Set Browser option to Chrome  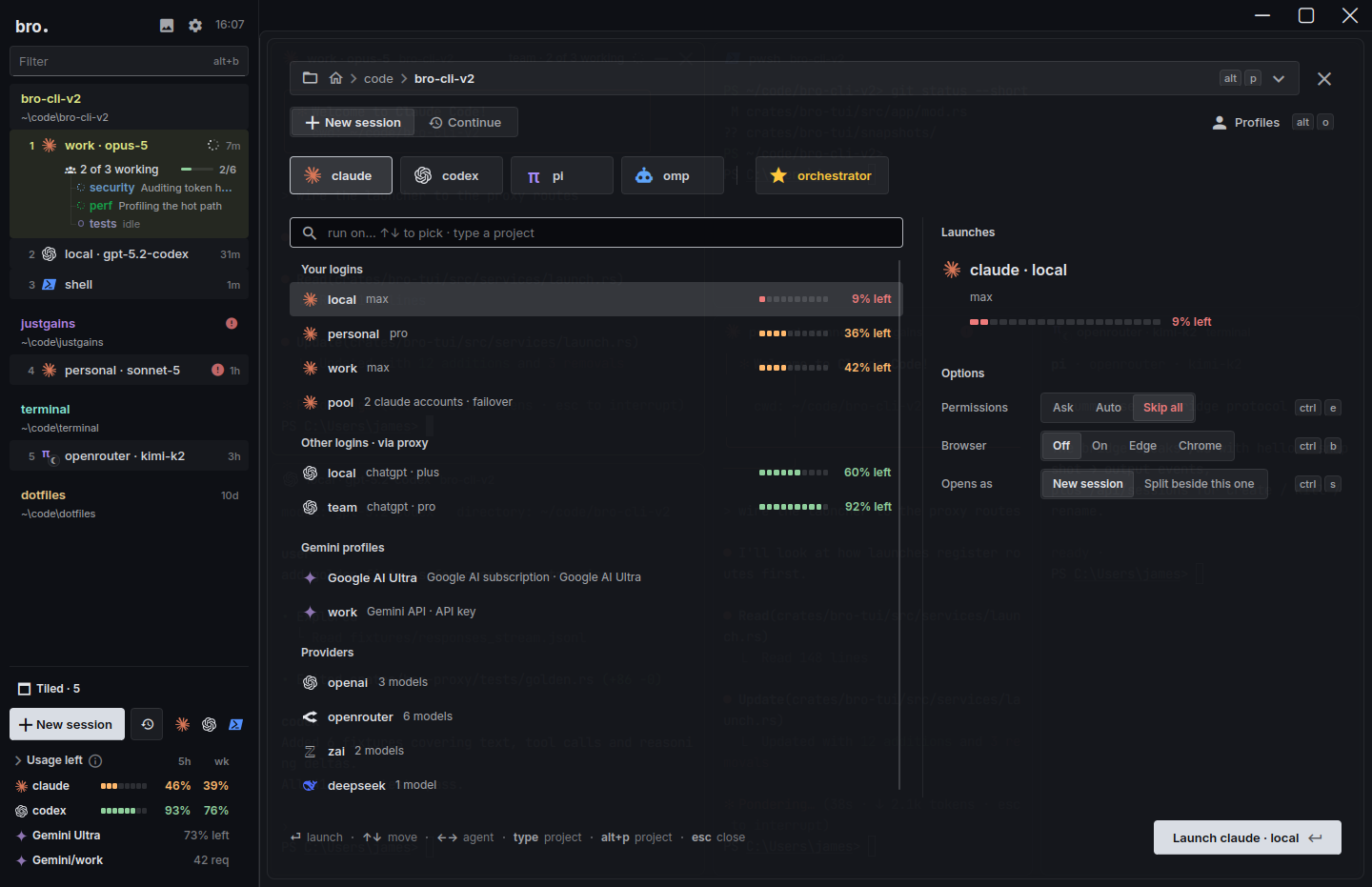point(1200,446)
